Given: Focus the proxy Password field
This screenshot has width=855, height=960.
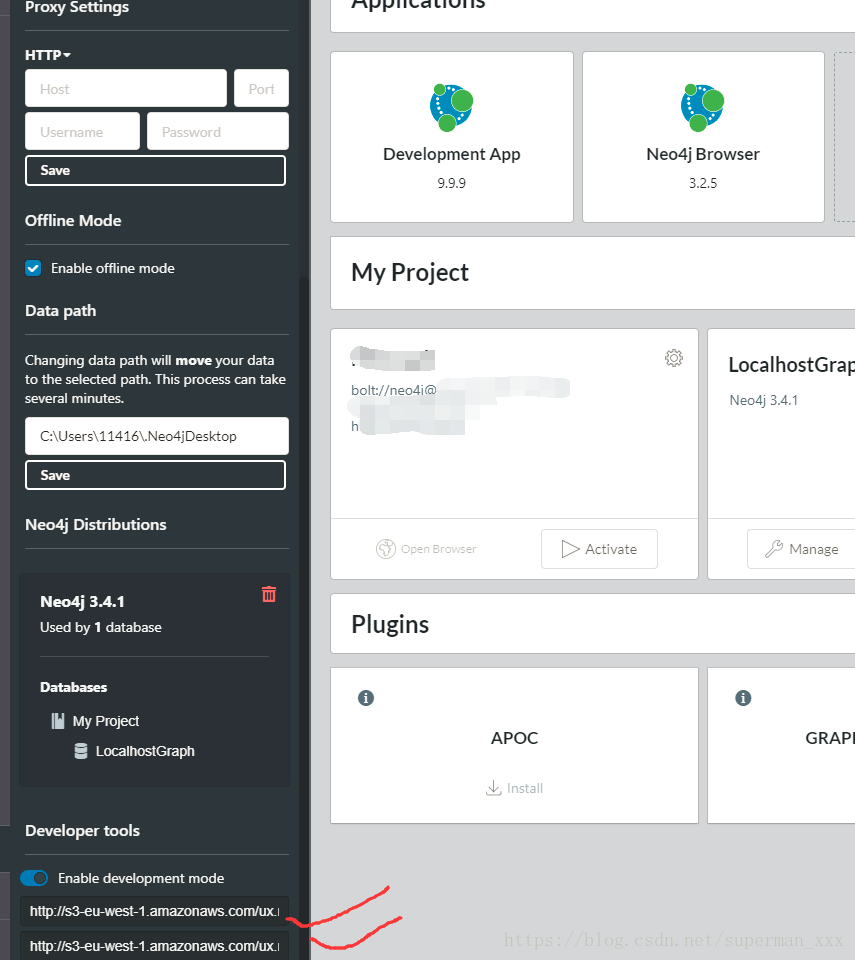Looking at the screenshot, I should coord(218,132).
